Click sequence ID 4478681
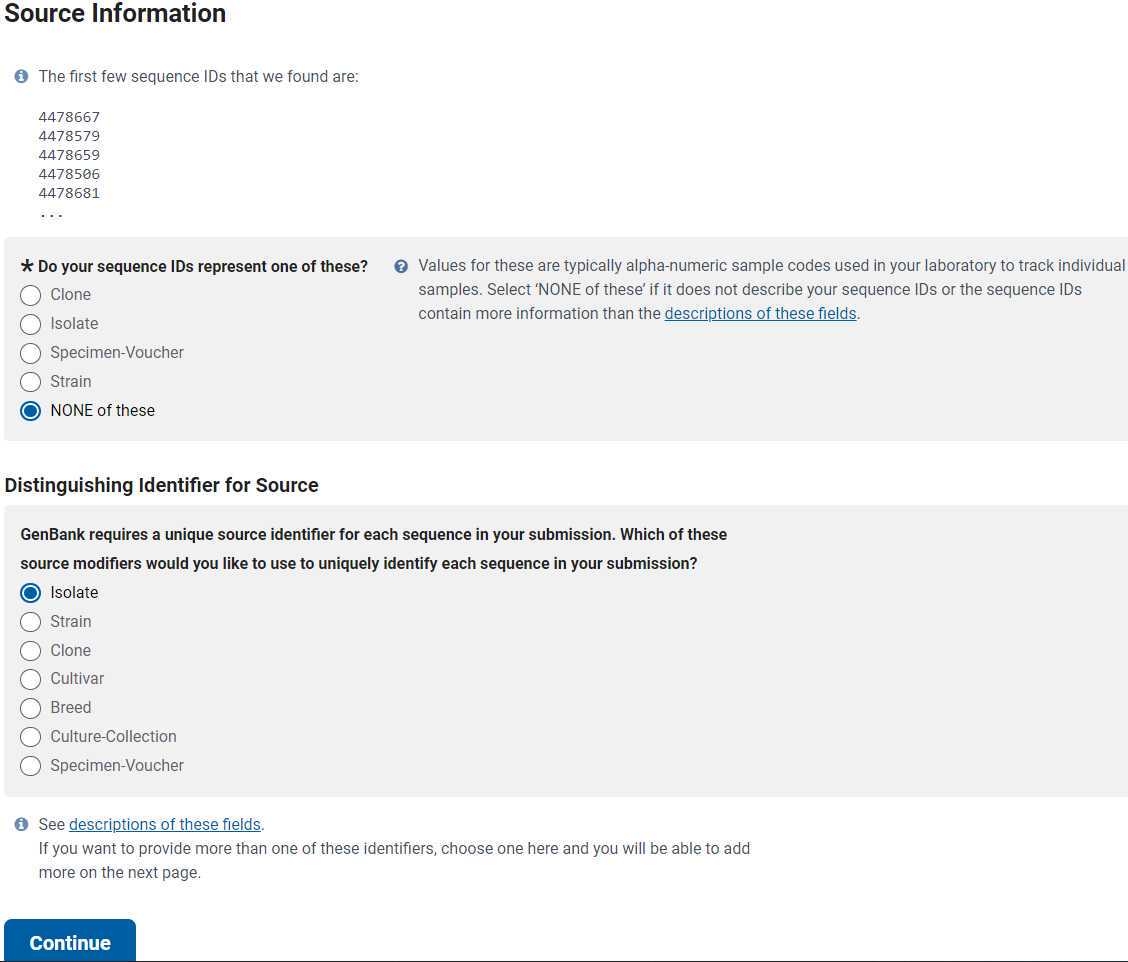 69,193
